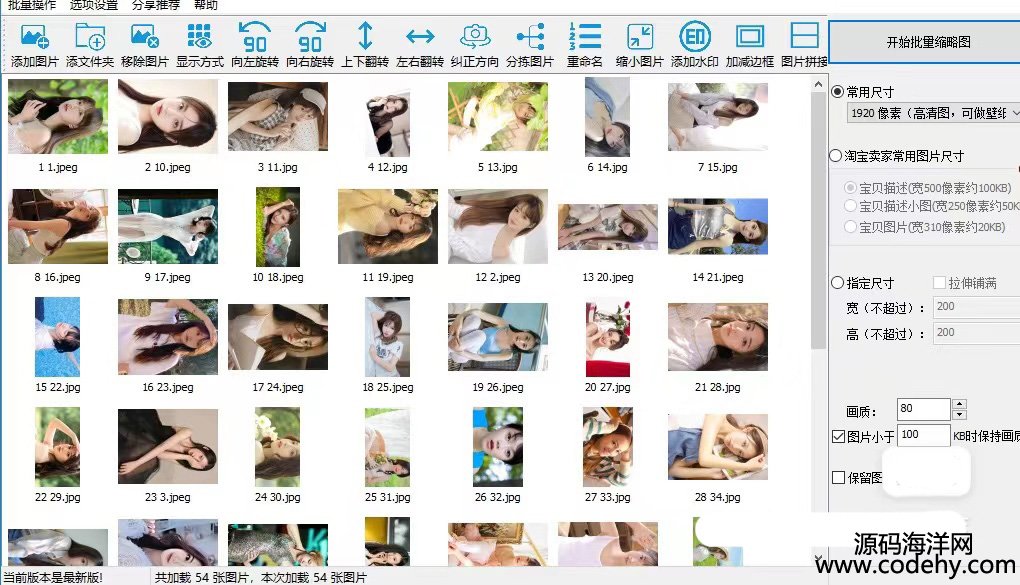Viewport: 1020px width, 585px height.
Task: Open the 分享推荐 menu
Action: (x=155, y=5)
